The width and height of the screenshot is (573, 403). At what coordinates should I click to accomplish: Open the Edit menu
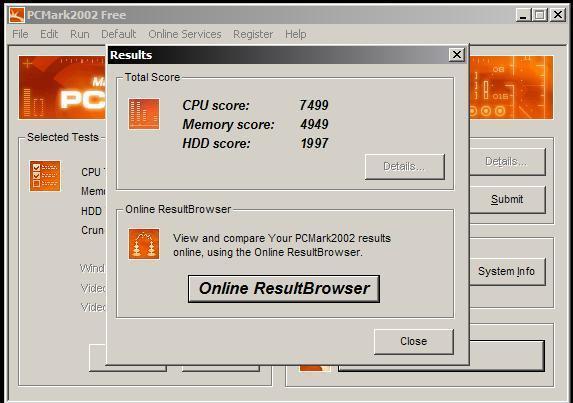point(49,34)
